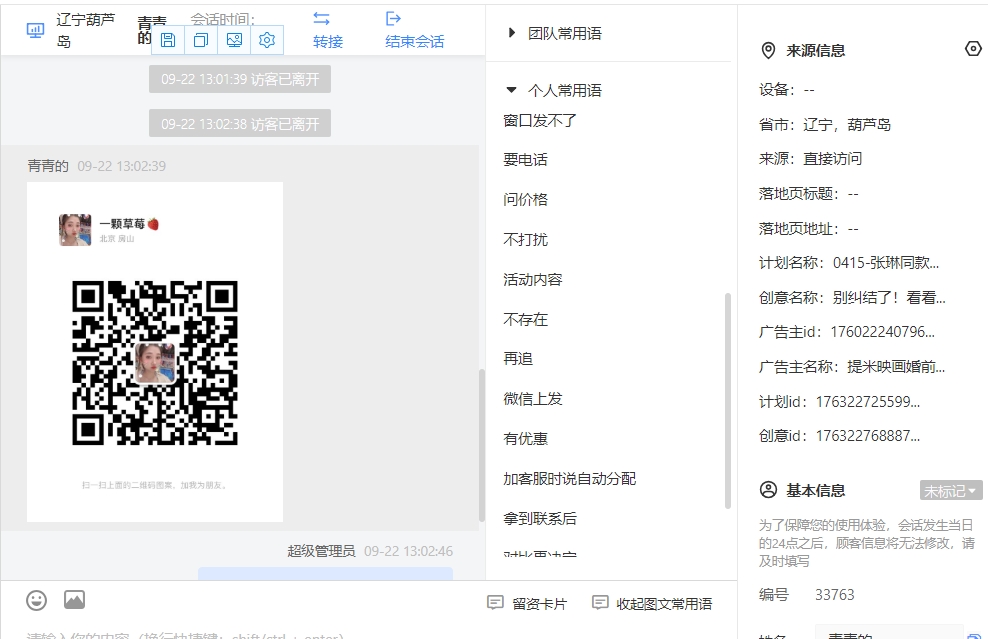Click the hexagon settings icon near 来源信息
The height and width of the screenshot is (639, 988).
[973, 49]
